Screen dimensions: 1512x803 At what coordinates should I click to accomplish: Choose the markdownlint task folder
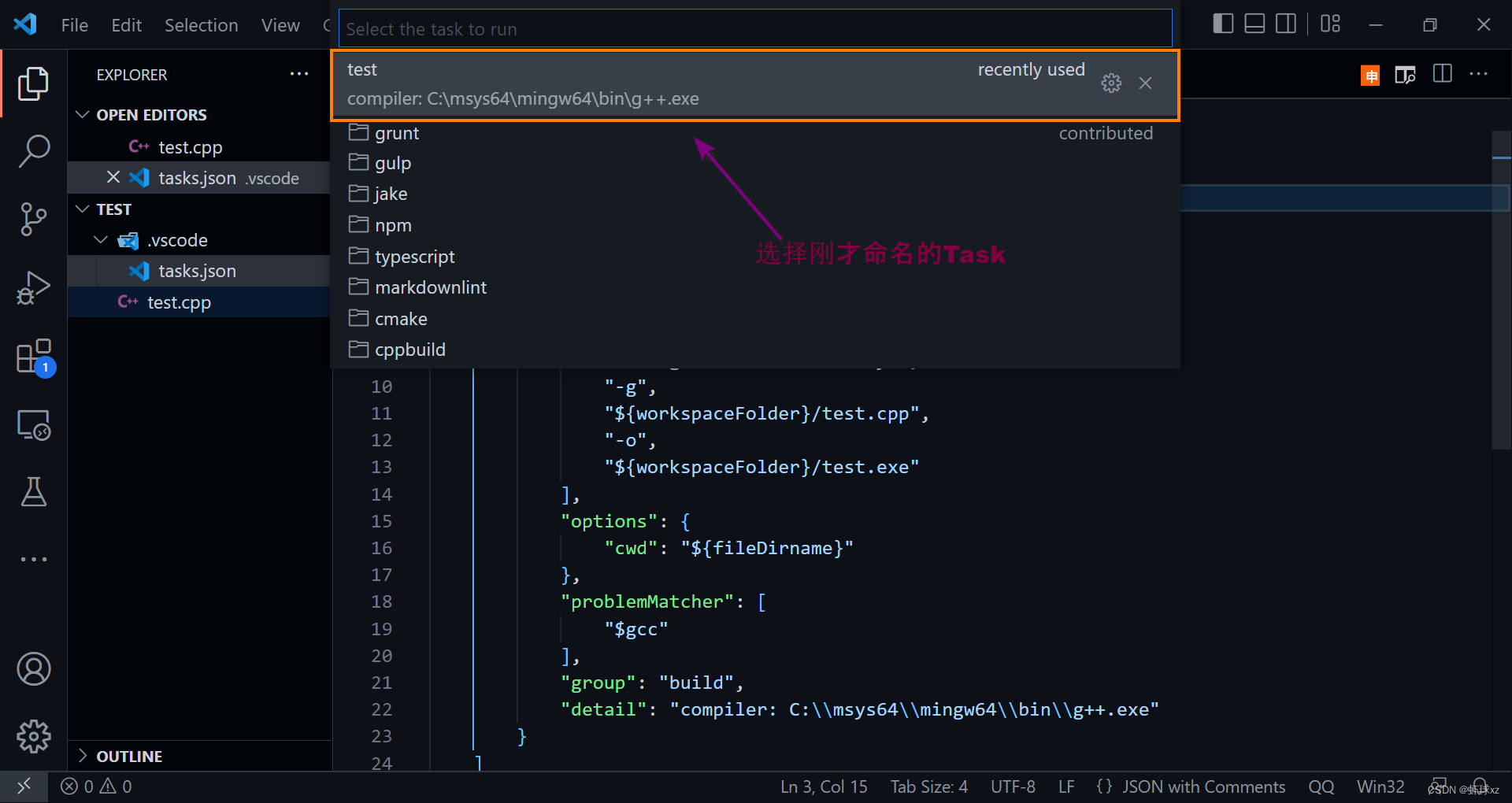(x=754, y=287)
